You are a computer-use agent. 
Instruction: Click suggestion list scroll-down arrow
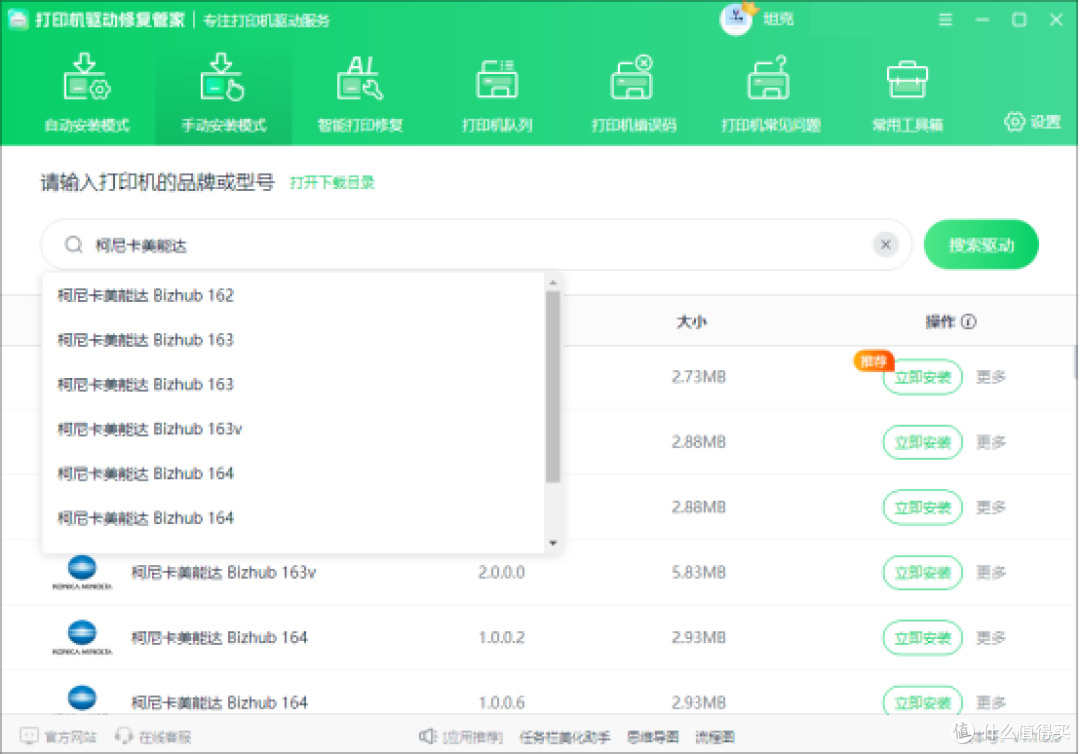tap(552, 543)
